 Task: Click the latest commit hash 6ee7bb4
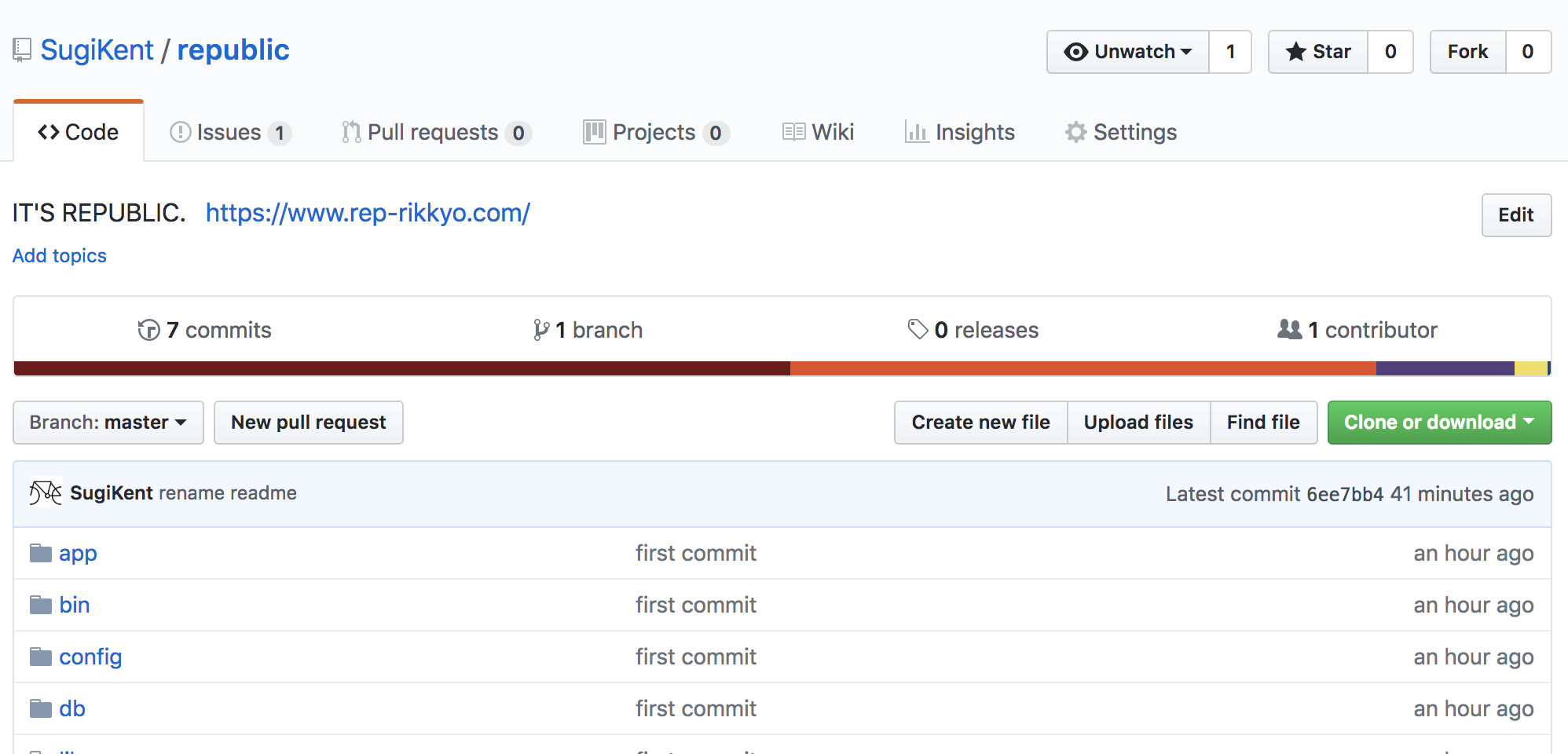point(1344,494)
